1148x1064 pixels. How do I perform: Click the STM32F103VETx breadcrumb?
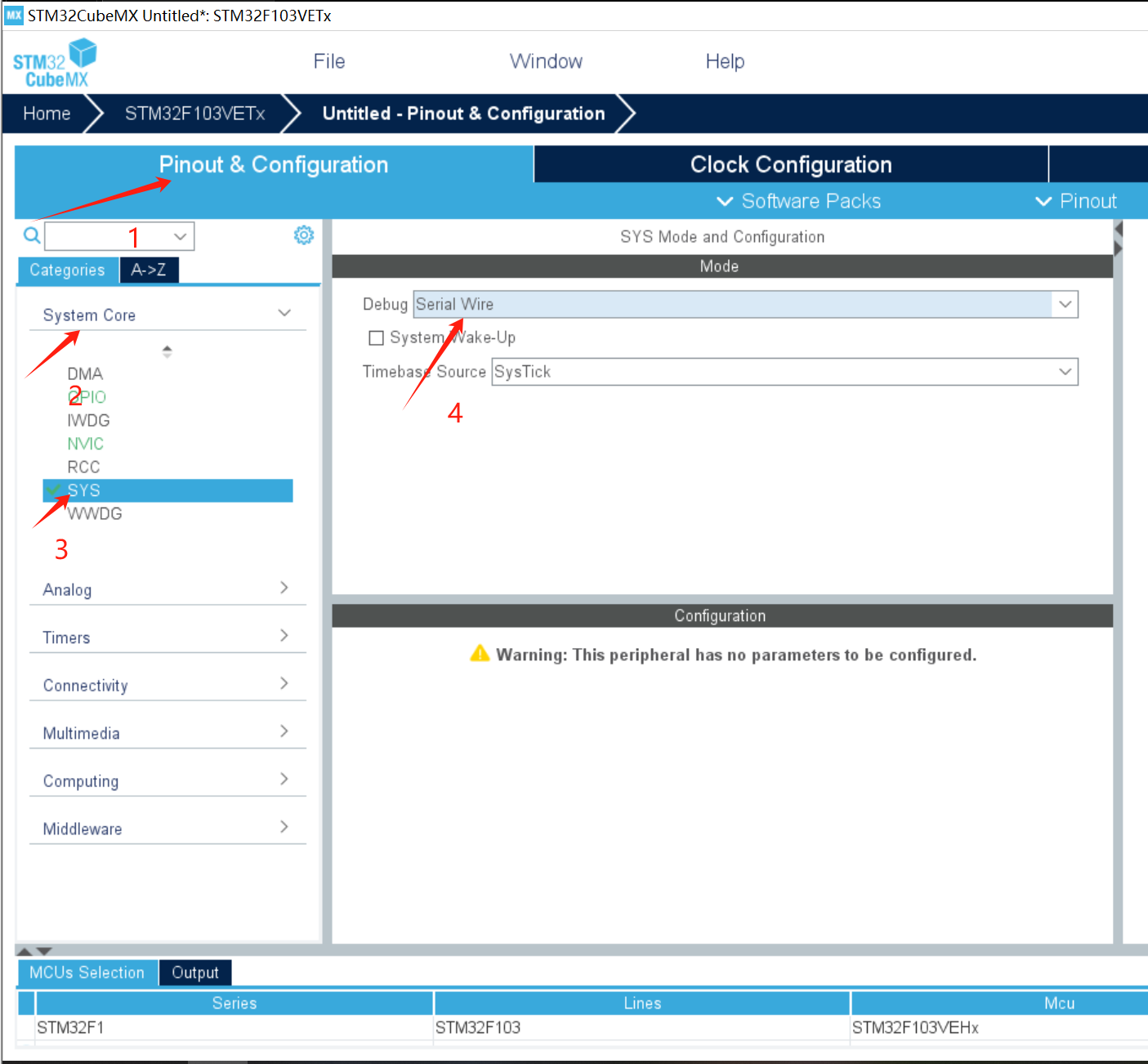(194, 114)
